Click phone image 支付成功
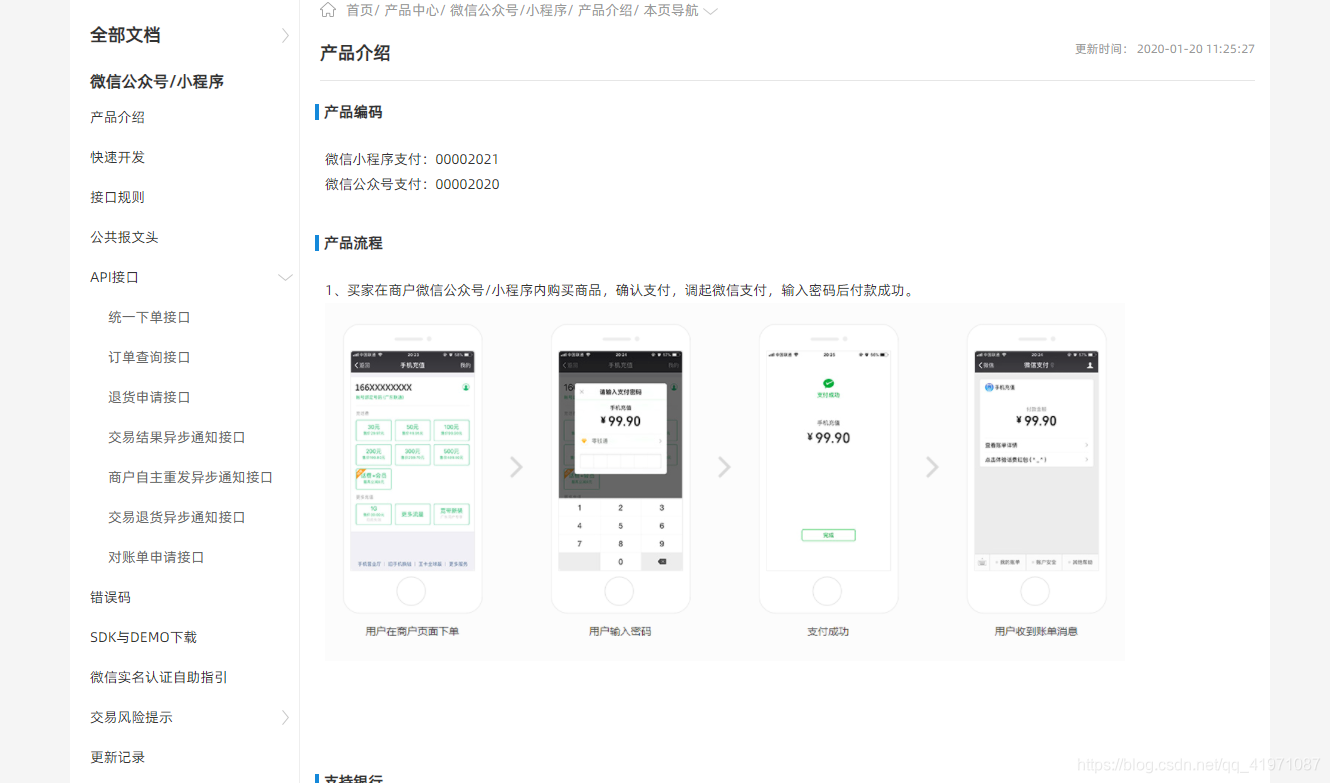1330x783 pixels. coord(828,468)
